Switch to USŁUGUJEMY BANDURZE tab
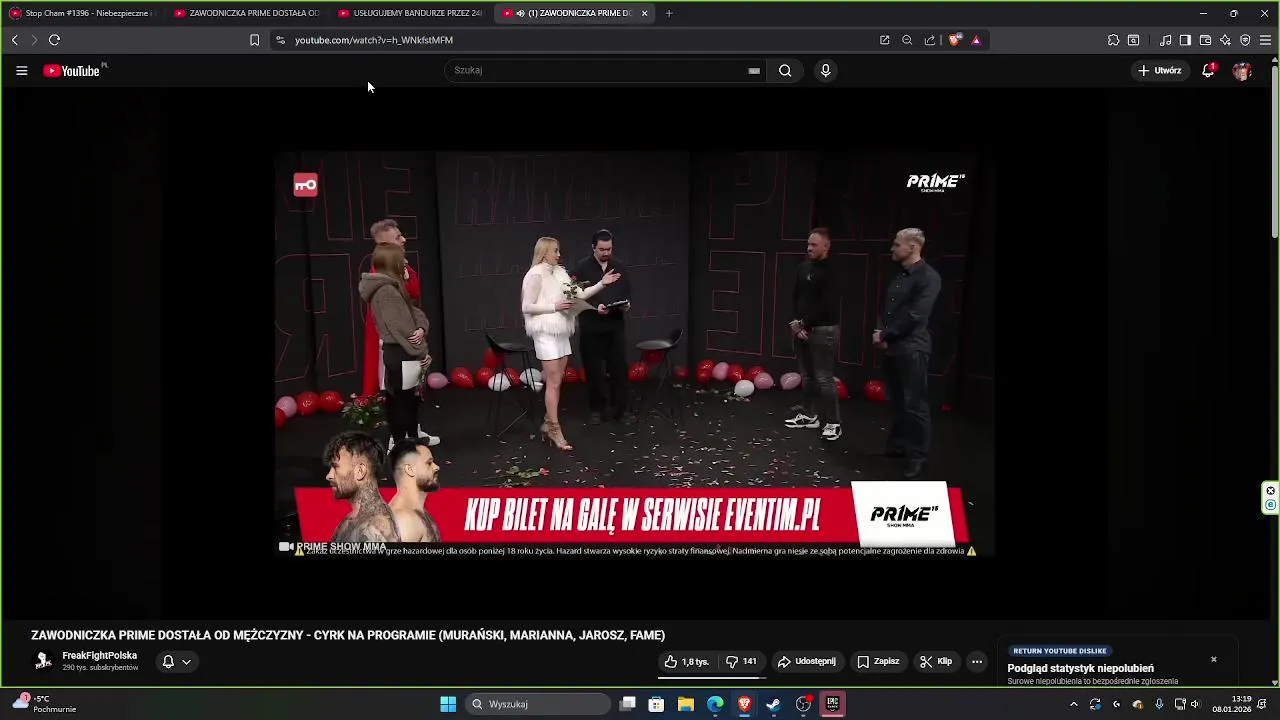This screenshot has width=1280, height=720. tap(411, 13)
